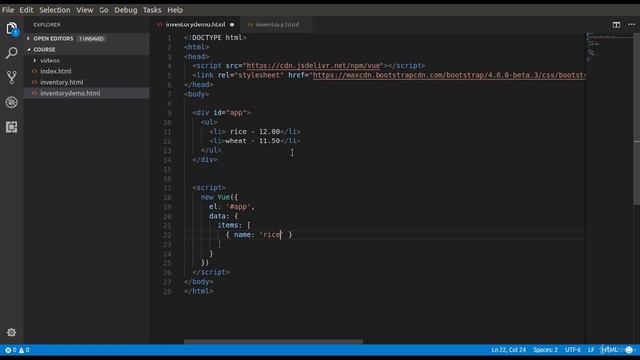Click the jsdelivr Vue script URL link
640x360 pixels.
[x=314, y=66]
